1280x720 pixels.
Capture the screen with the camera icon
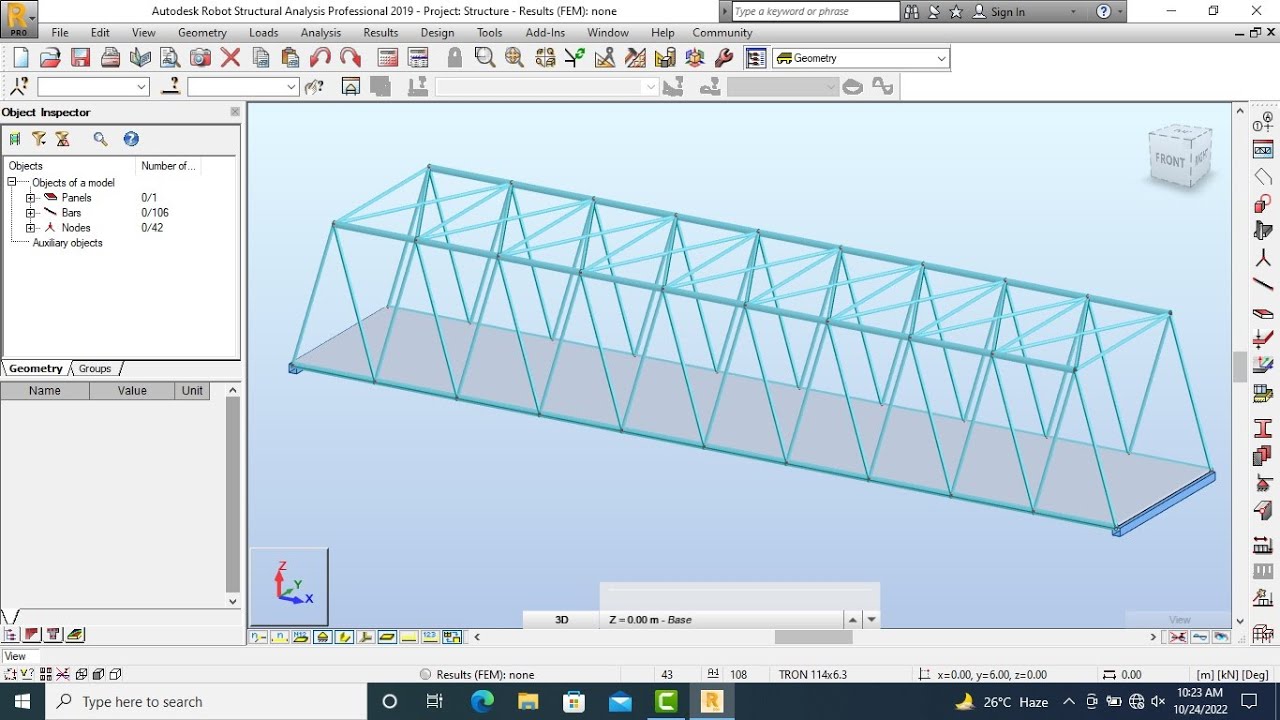[200, 58]
